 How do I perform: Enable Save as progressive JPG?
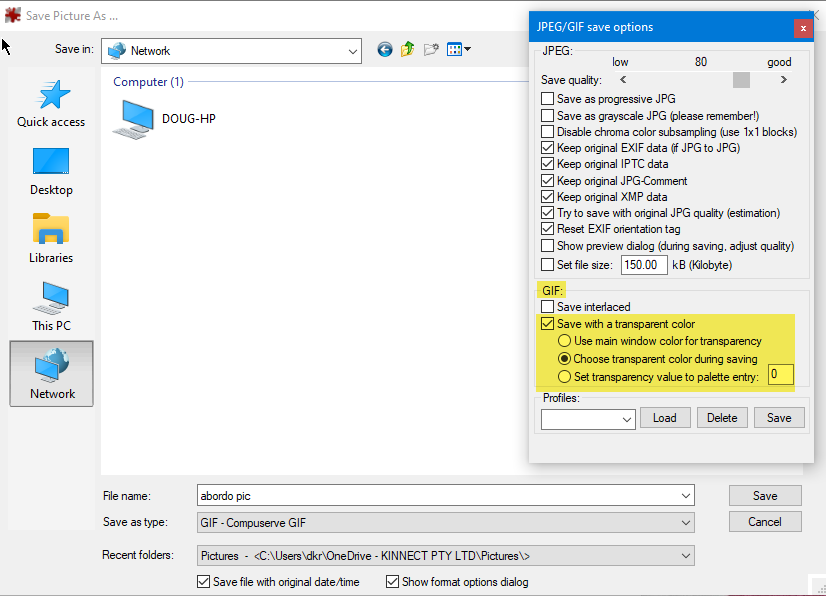pos(548,99)
